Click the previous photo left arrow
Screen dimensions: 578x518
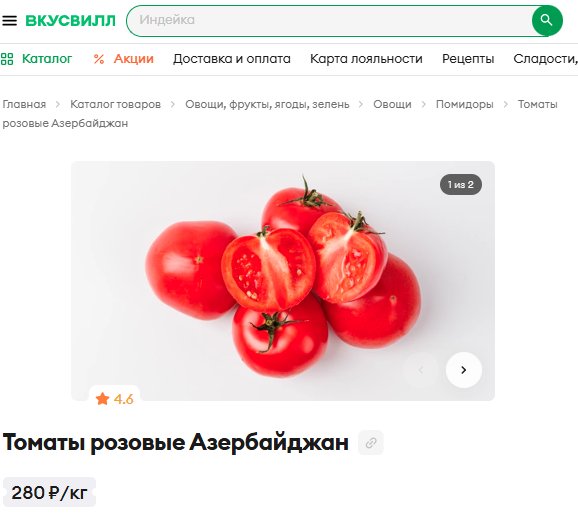coord(421,370)
